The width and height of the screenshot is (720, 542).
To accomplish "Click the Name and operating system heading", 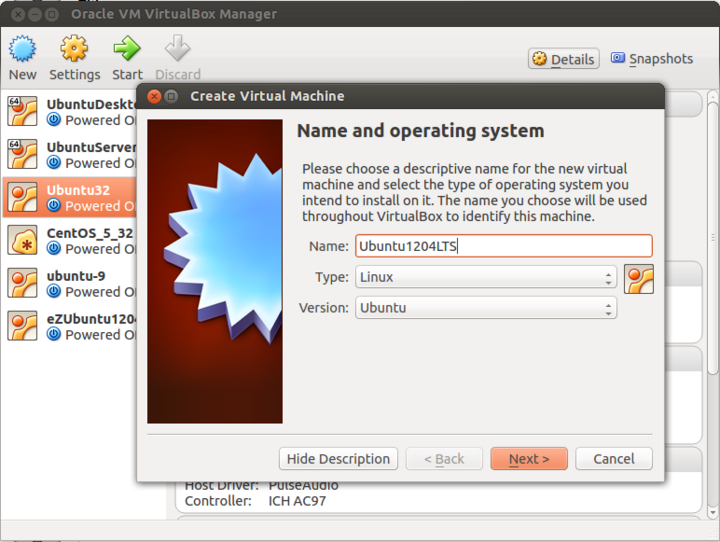I will [x=421, y=131].
